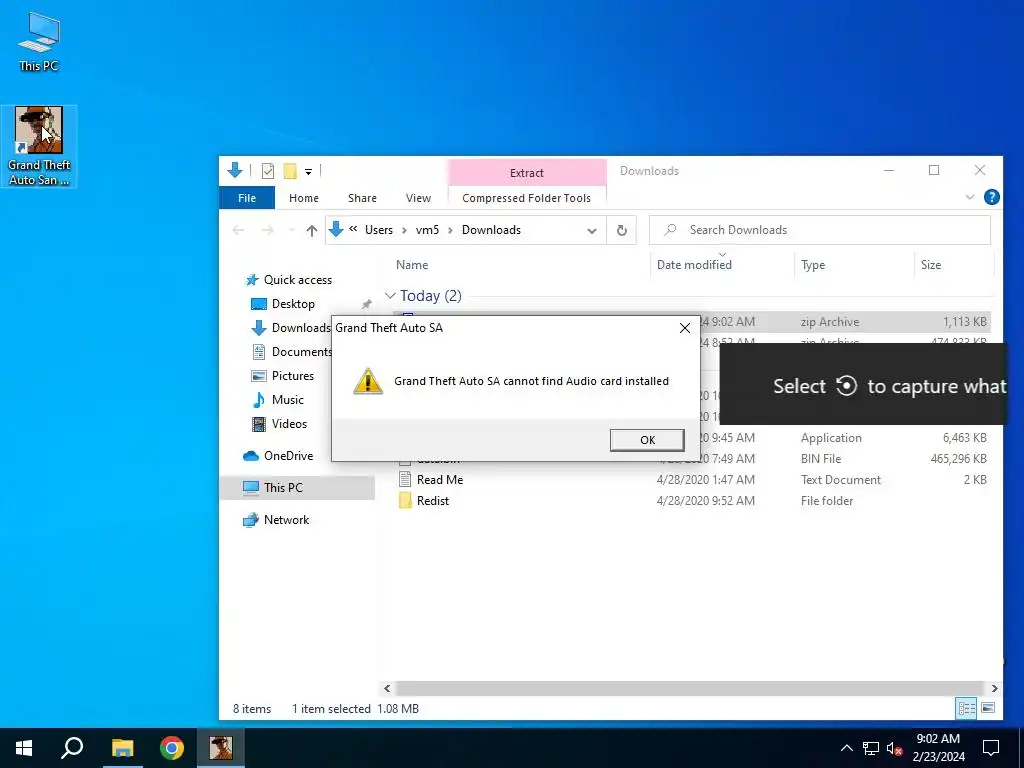Viewport: 1024px width, 768px height.
Task: Open the recent locations dropdown arrow
Action: [x=291, y=230]
